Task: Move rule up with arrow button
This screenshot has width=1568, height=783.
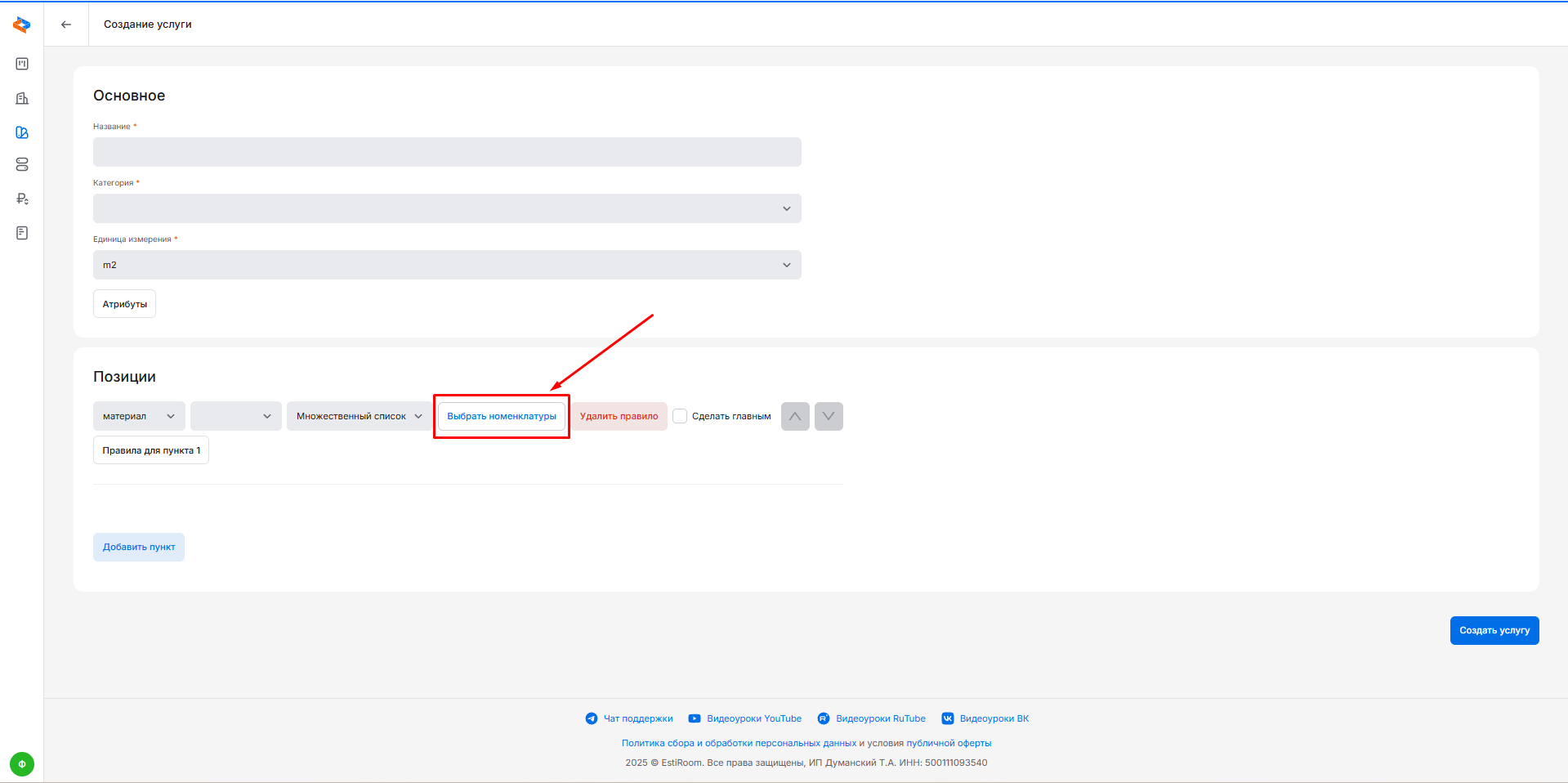Action: click(x=795, y=416)
